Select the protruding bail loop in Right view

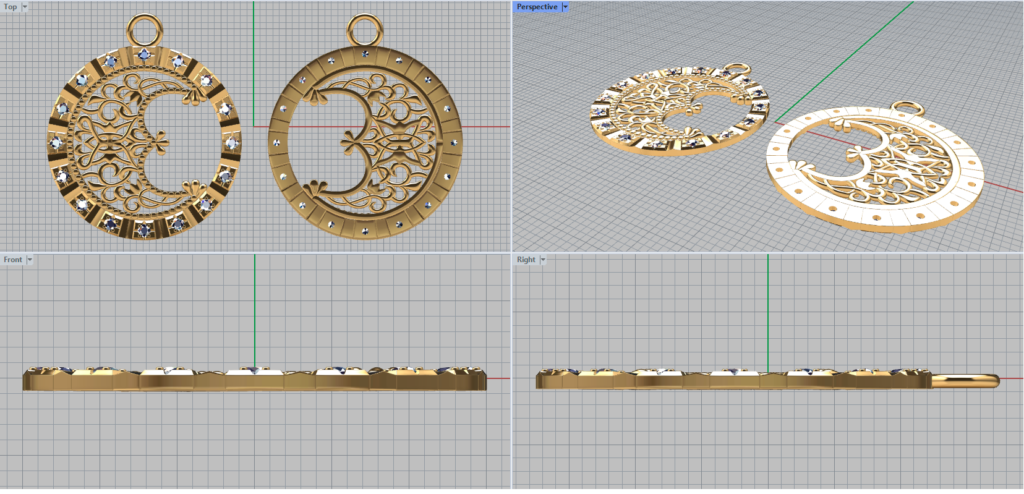pyautogui.click(x=965, y=380)
